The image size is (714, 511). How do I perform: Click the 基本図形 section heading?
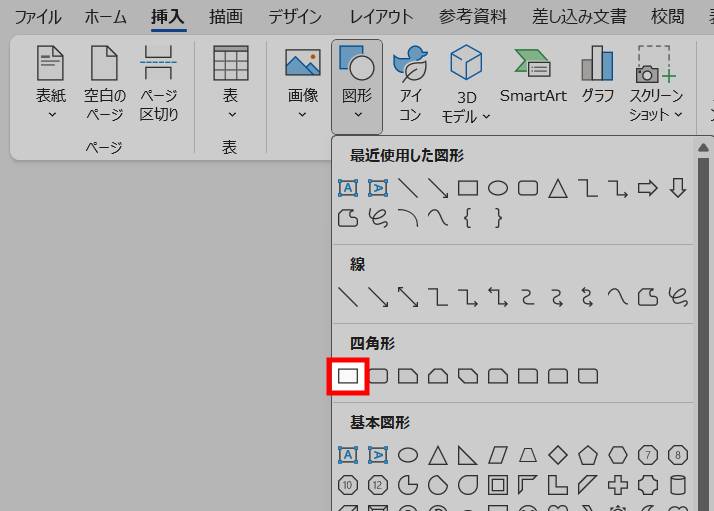click(380, 423)
